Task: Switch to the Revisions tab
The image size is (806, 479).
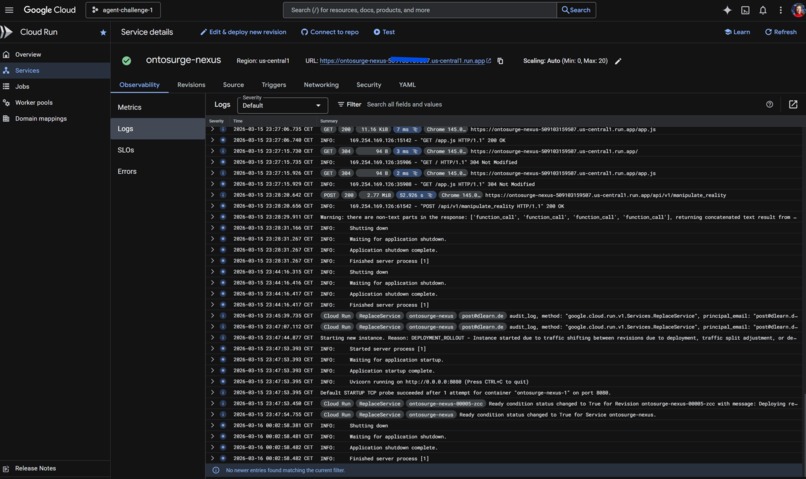Action: [191, 85]
